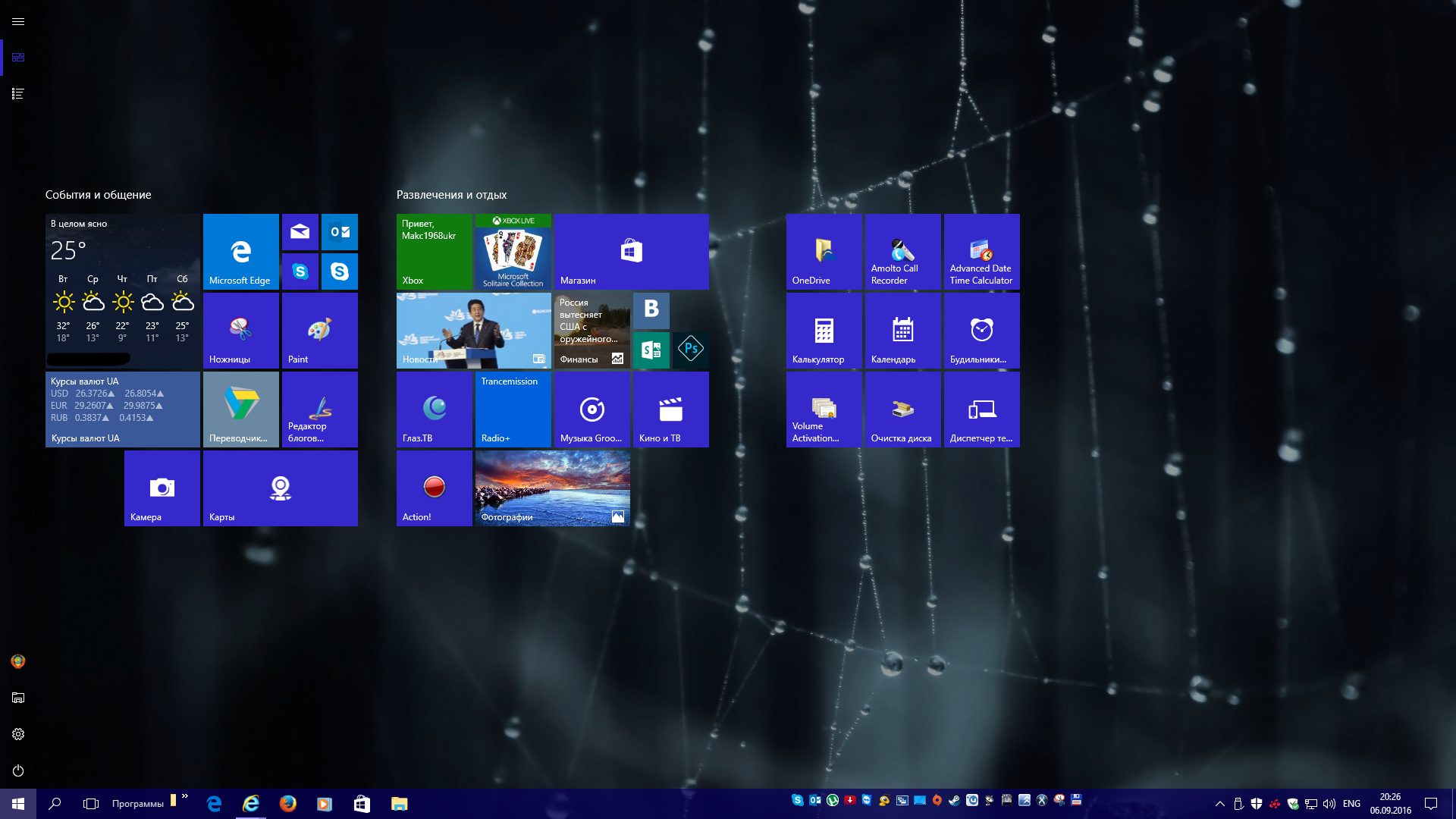
Task: Open the OneDrive tile
Action: (x=824, y=252)
